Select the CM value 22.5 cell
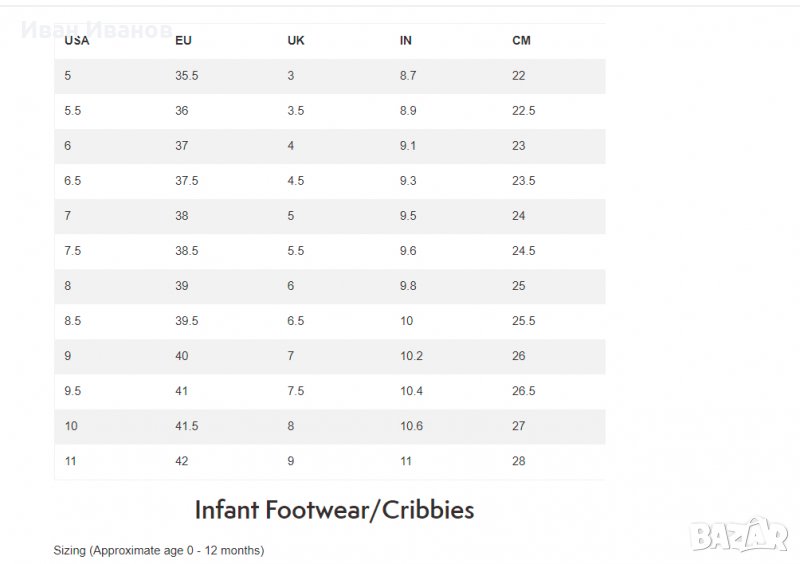The image size is (800, 564). click(x=523, y=111)
